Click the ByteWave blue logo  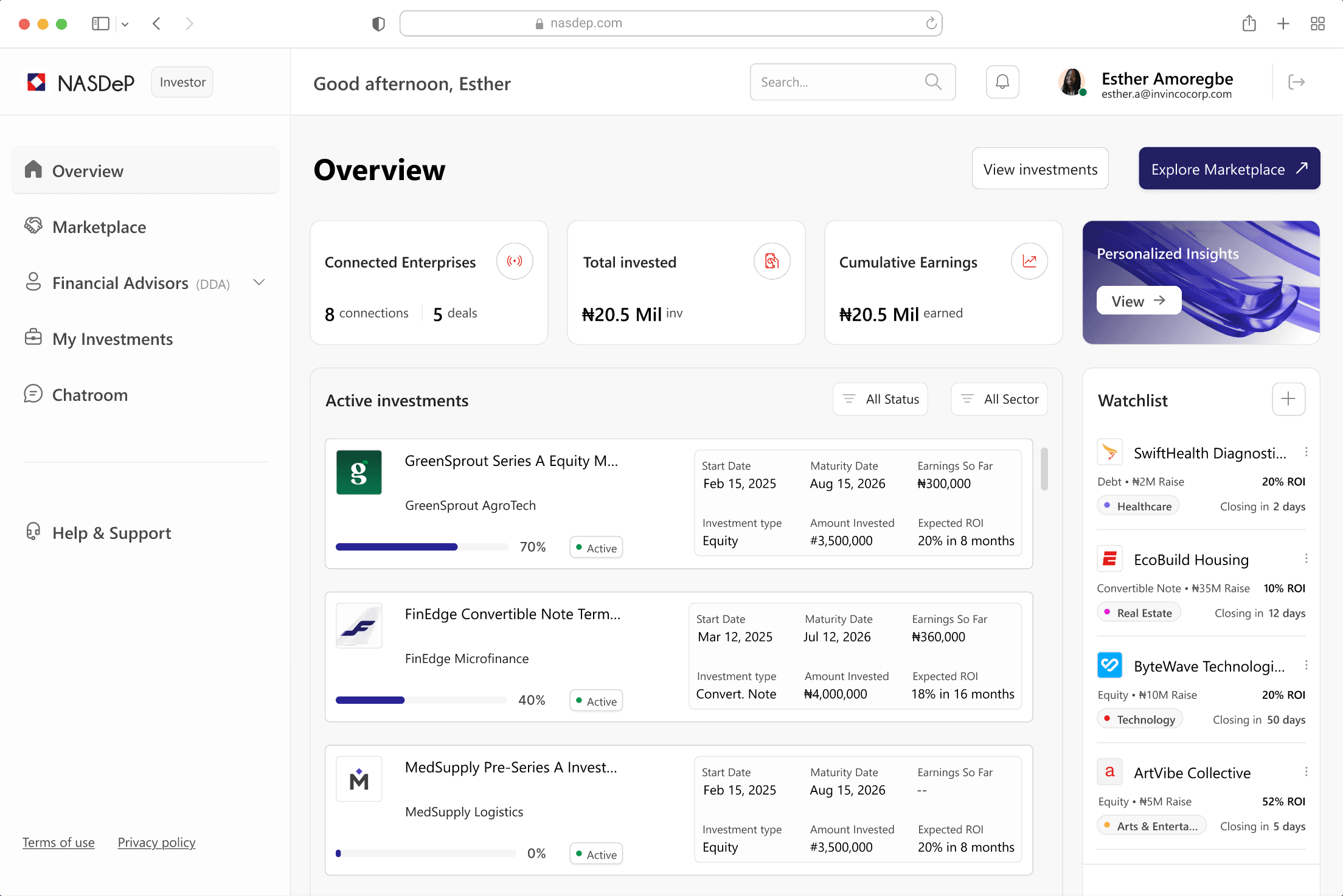(x=1109, y=665)
